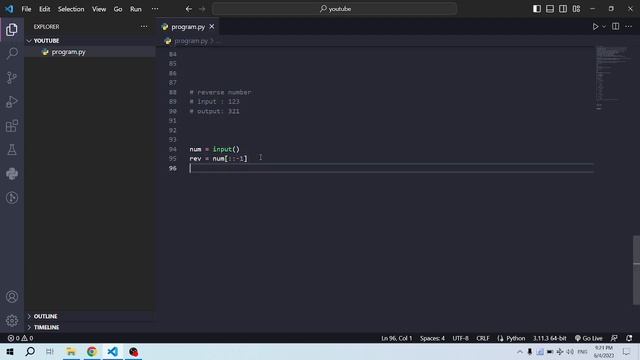
Task: Change encoding via UTF-8 status entry
Action: tap(460, 338)
